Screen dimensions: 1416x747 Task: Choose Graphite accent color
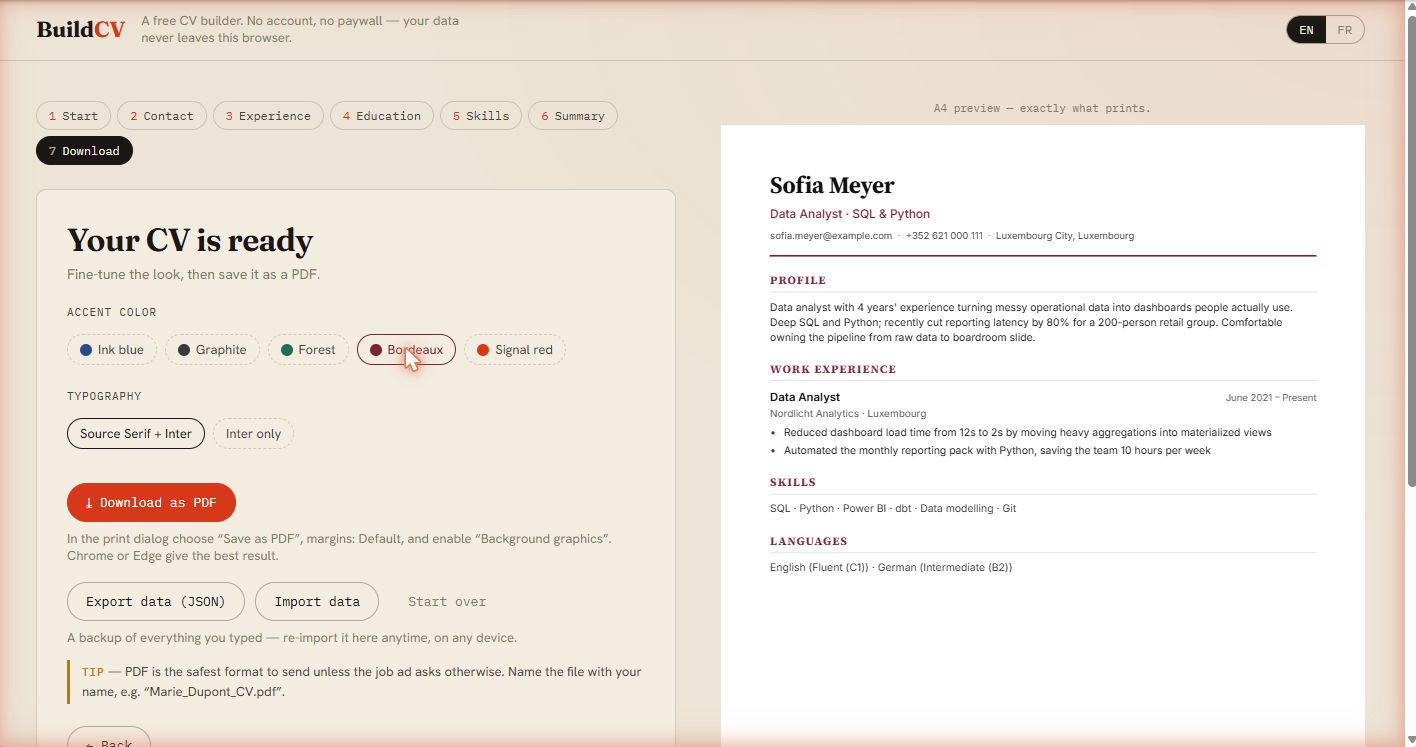coord(212,350)
